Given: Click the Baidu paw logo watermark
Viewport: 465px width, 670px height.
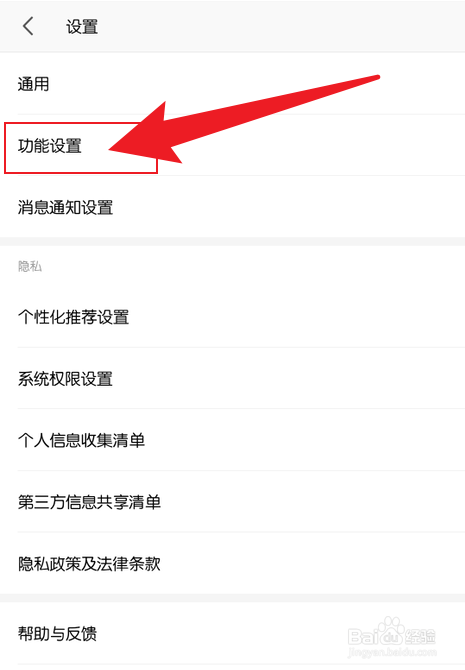Looking at the screenshot, I should [391, 631].
